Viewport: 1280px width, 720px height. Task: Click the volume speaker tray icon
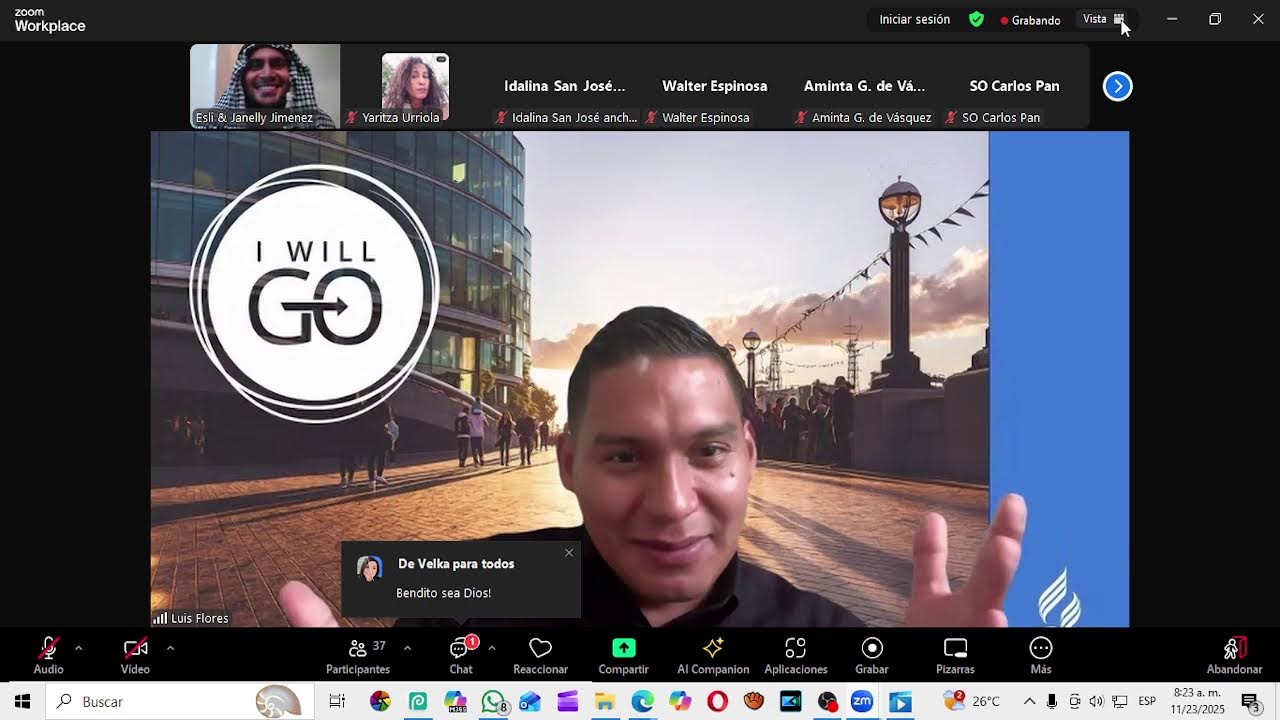coord(1096,702)
